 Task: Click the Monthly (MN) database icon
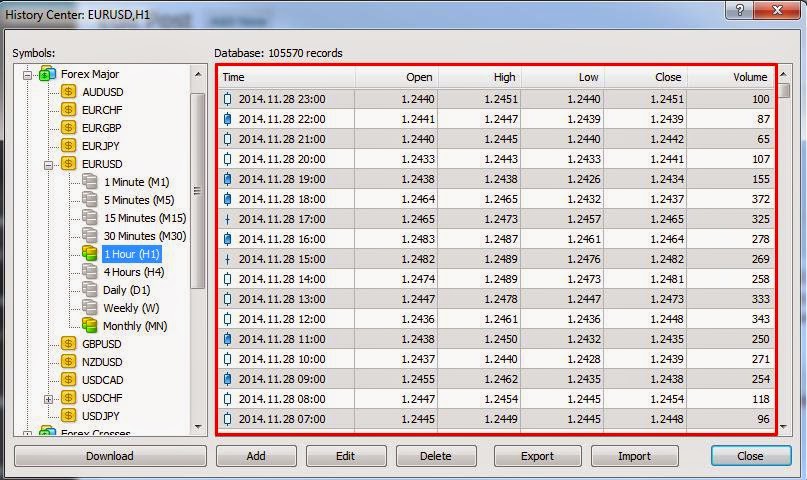tap(90, 325)
